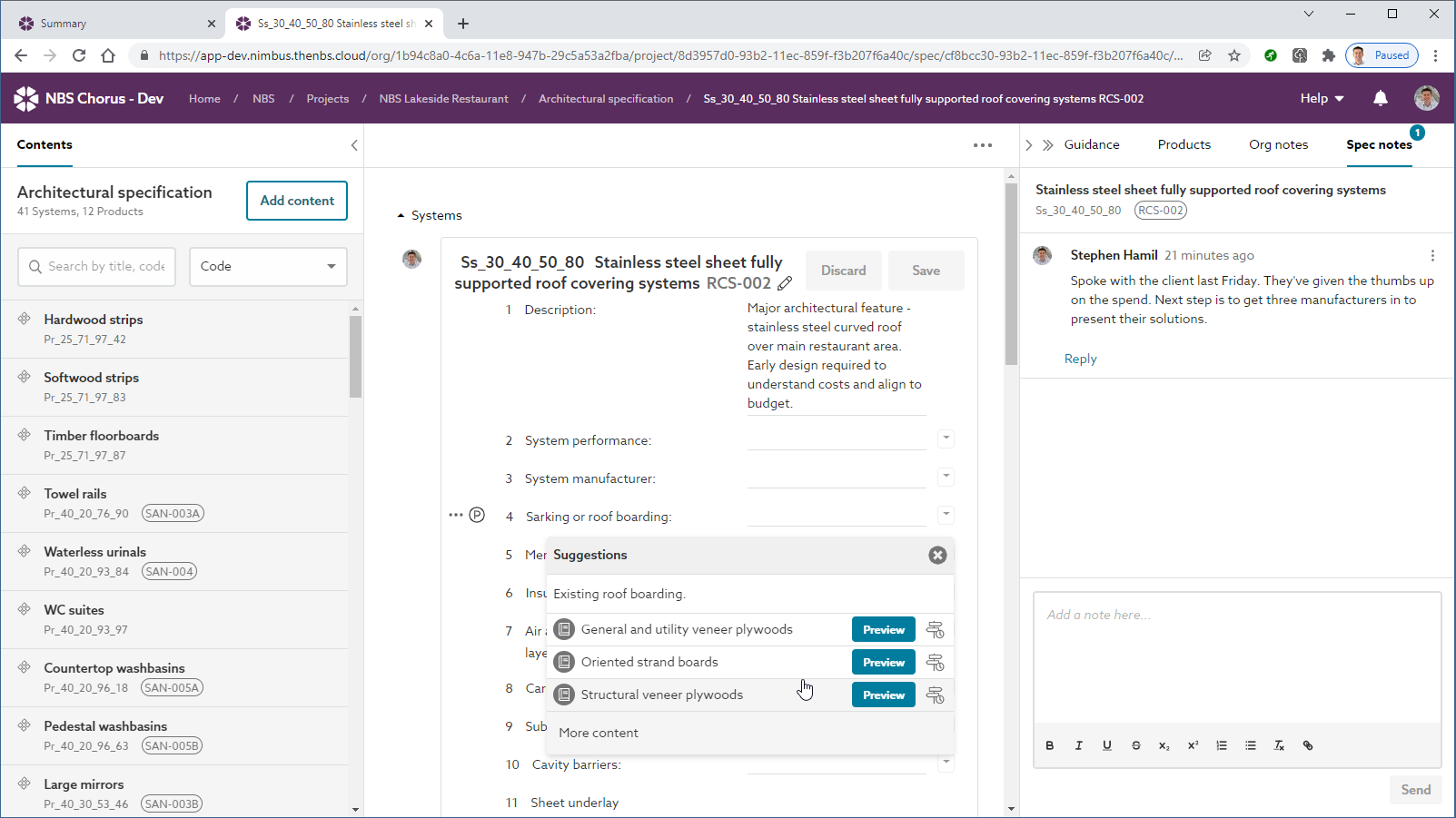Reload the browser page
Screen dimensions: 1456x818
coord(79,55)
